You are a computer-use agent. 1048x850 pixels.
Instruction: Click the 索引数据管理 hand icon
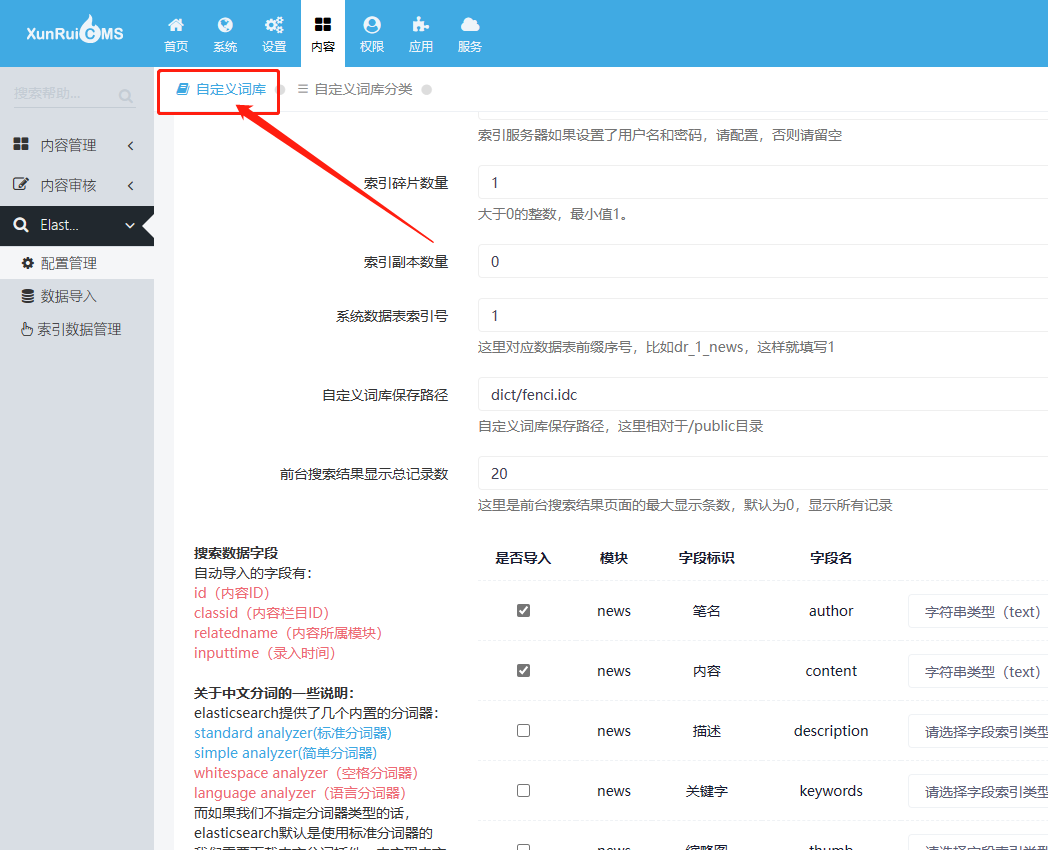pos(27,329)
